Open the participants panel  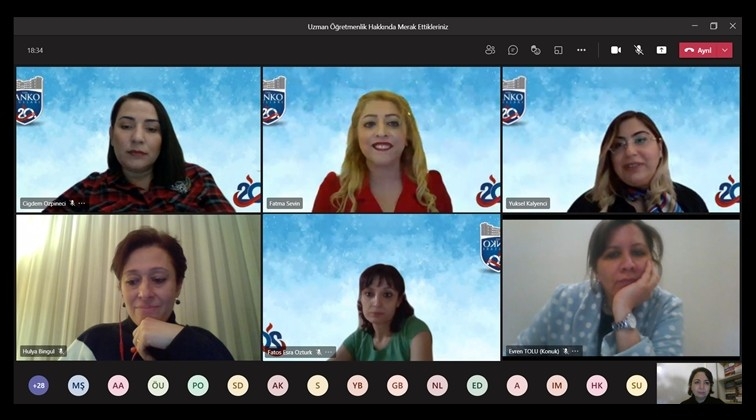click(x=490, y=50)
